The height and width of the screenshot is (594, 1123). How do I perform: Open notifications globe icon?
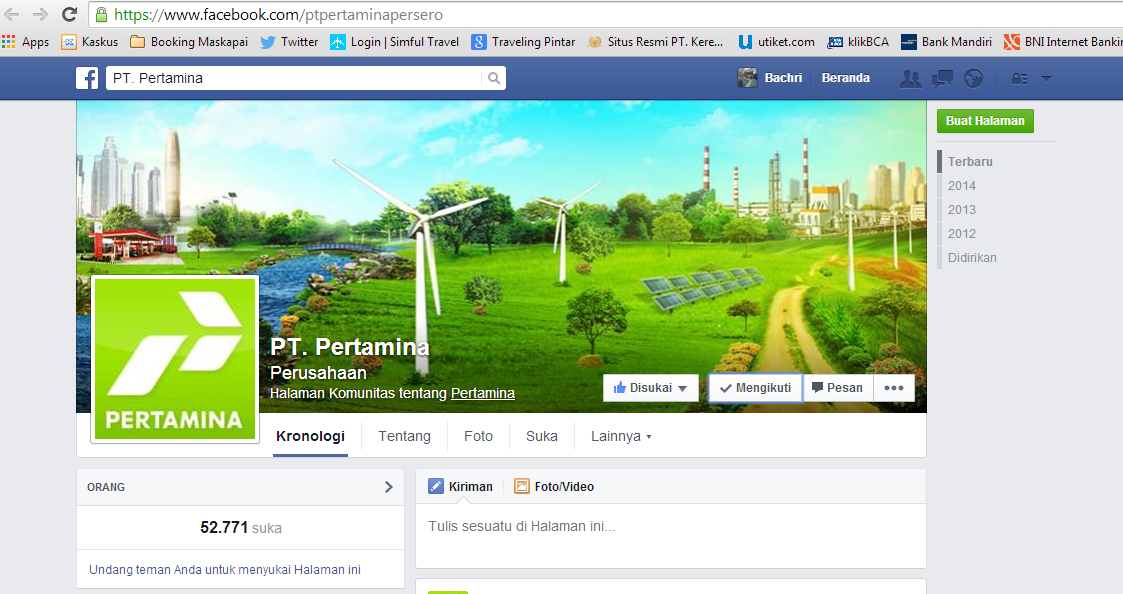point(973,78)
